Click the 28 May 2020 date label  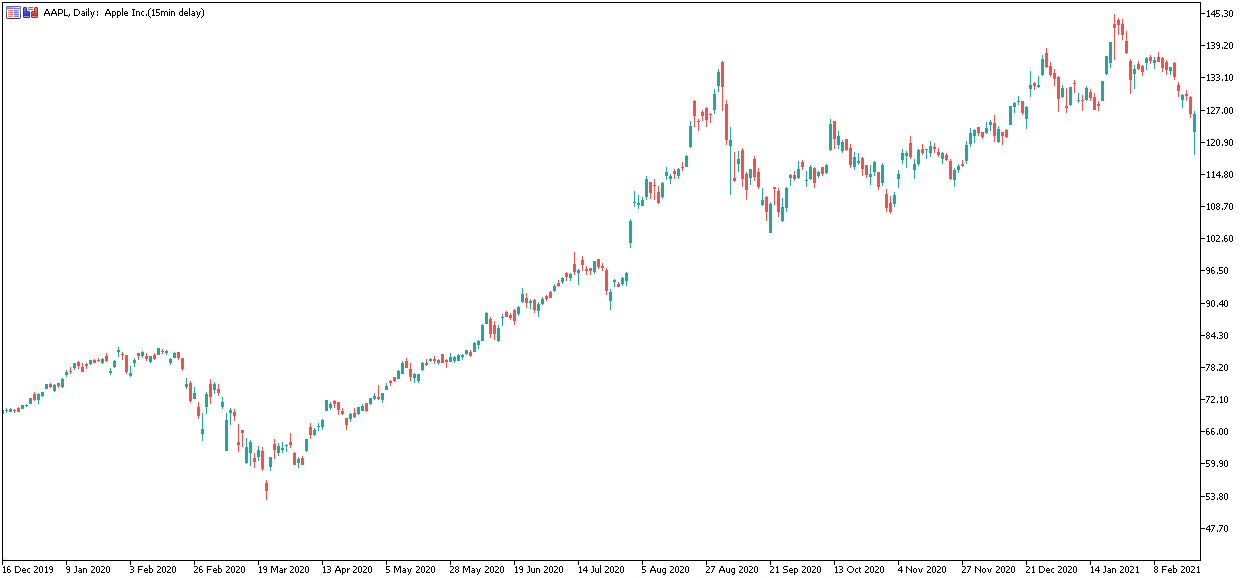(x=476, y=569)
